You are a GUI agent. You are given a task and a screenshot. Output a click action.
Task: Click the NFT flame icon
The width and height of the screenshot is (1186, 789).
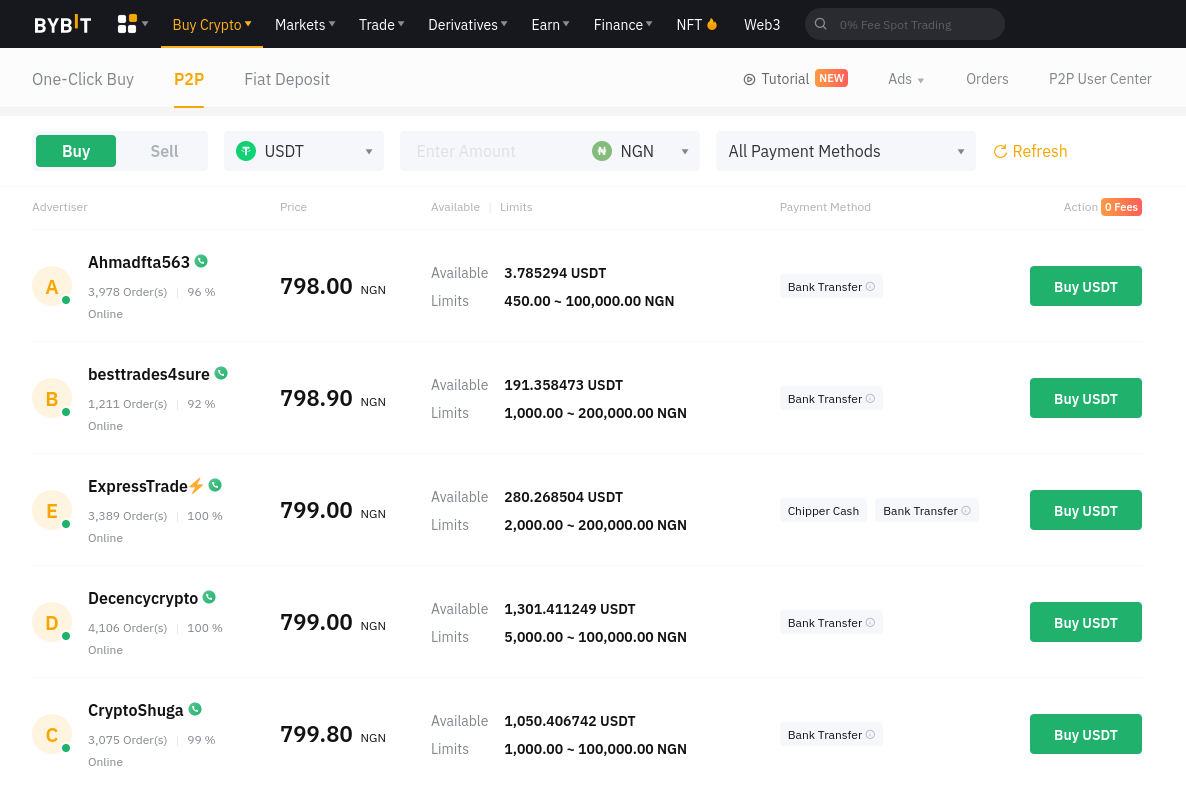[x=712, y=24]
